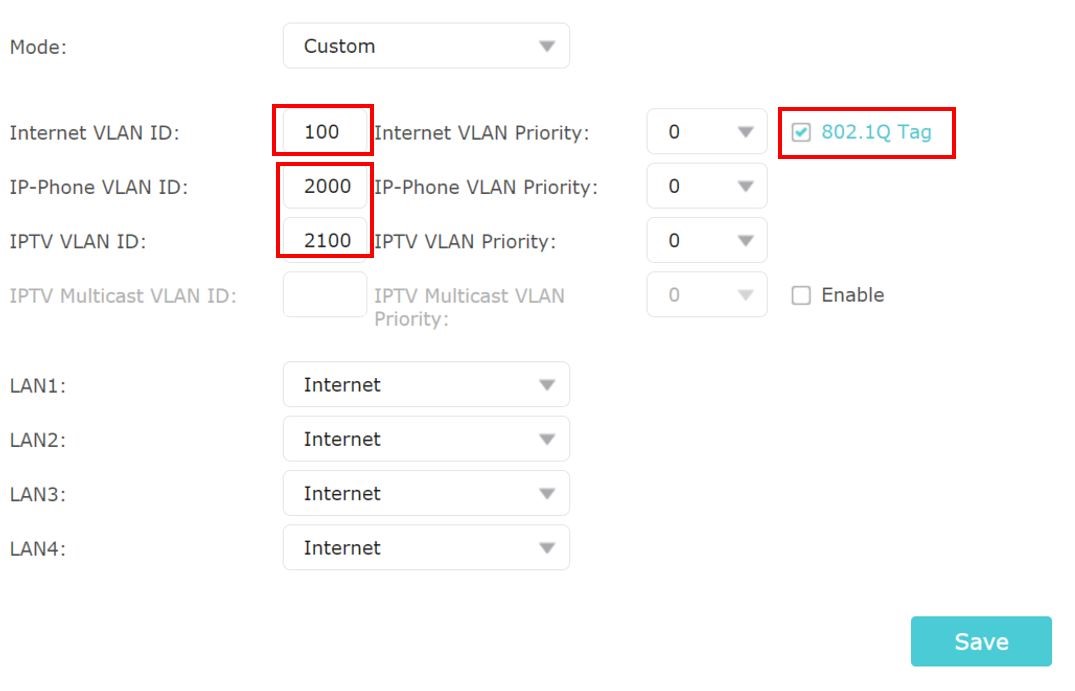Click the Internet VLAN ID field showing 100
The width and height of the screenshot is (1075, 691).
point(322,131)
